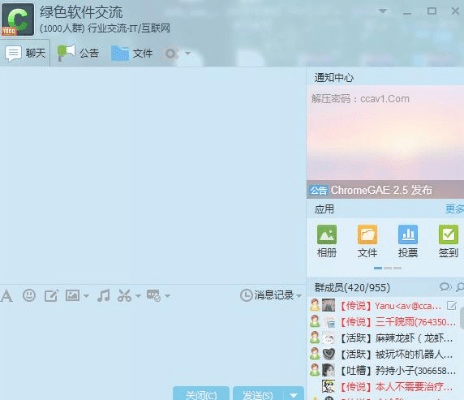Click the edit card icon beside Yanu
The image size is (464, 400).
452,305
